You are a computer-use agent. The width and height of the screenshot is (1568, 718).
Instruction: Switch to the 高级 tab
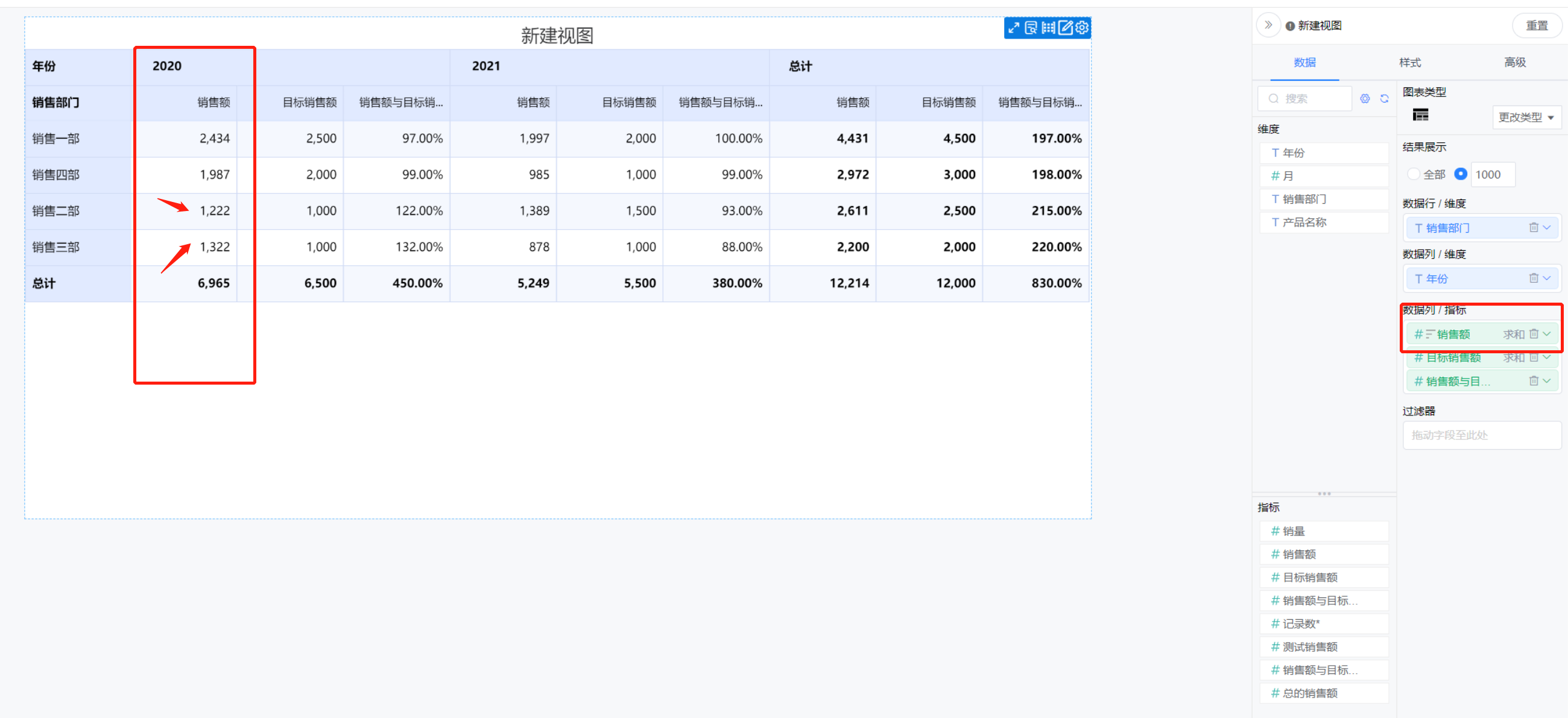[1514, 63]
